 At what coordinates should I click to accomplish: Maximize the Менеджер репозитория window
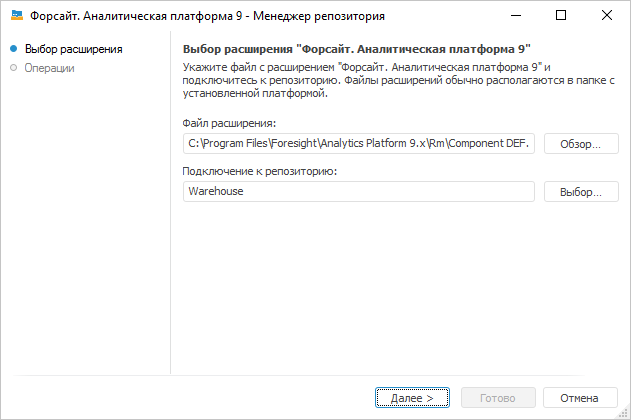pos(561,15)
